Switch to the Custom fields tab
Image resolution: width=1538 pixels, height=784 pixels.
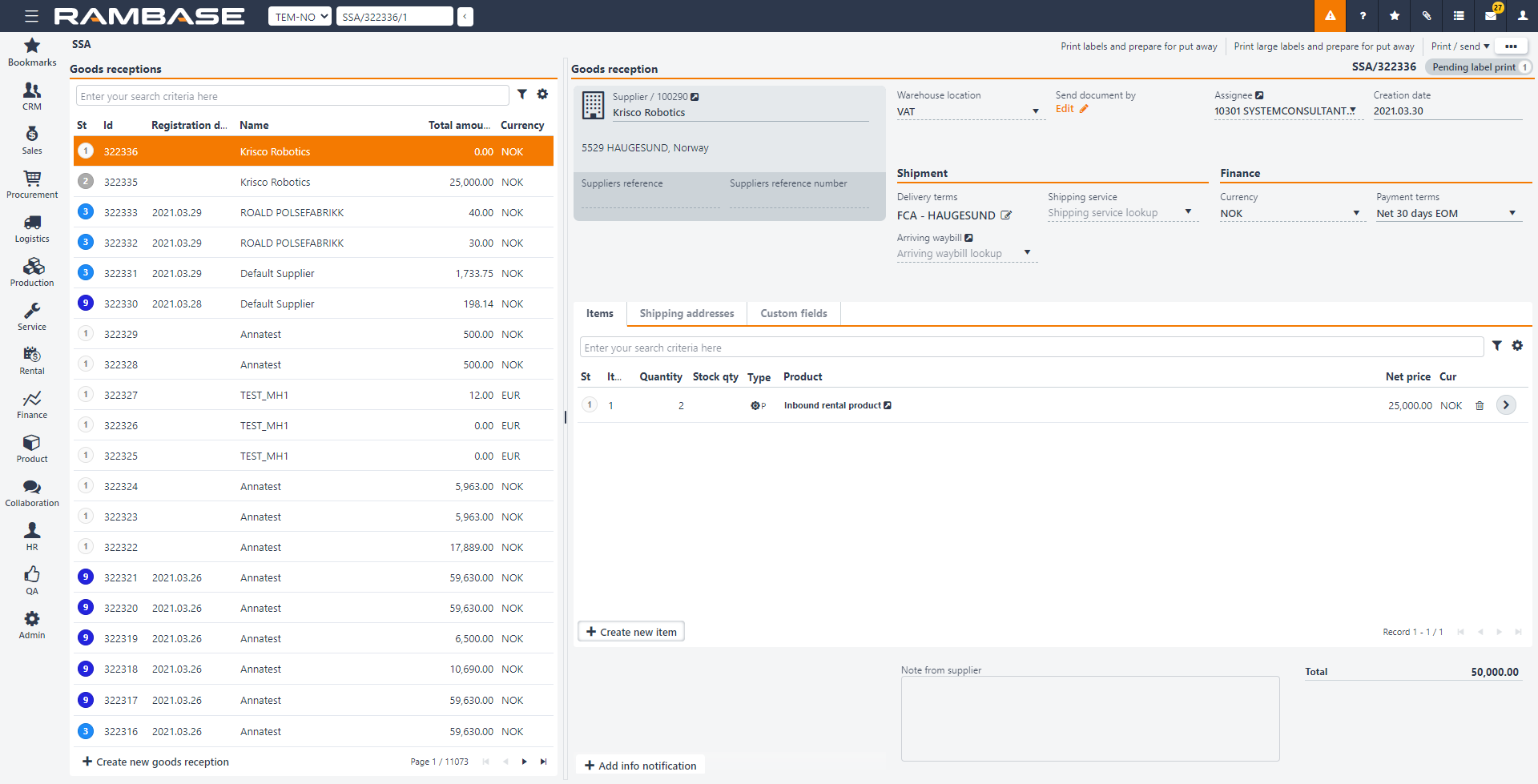point(793,314)
